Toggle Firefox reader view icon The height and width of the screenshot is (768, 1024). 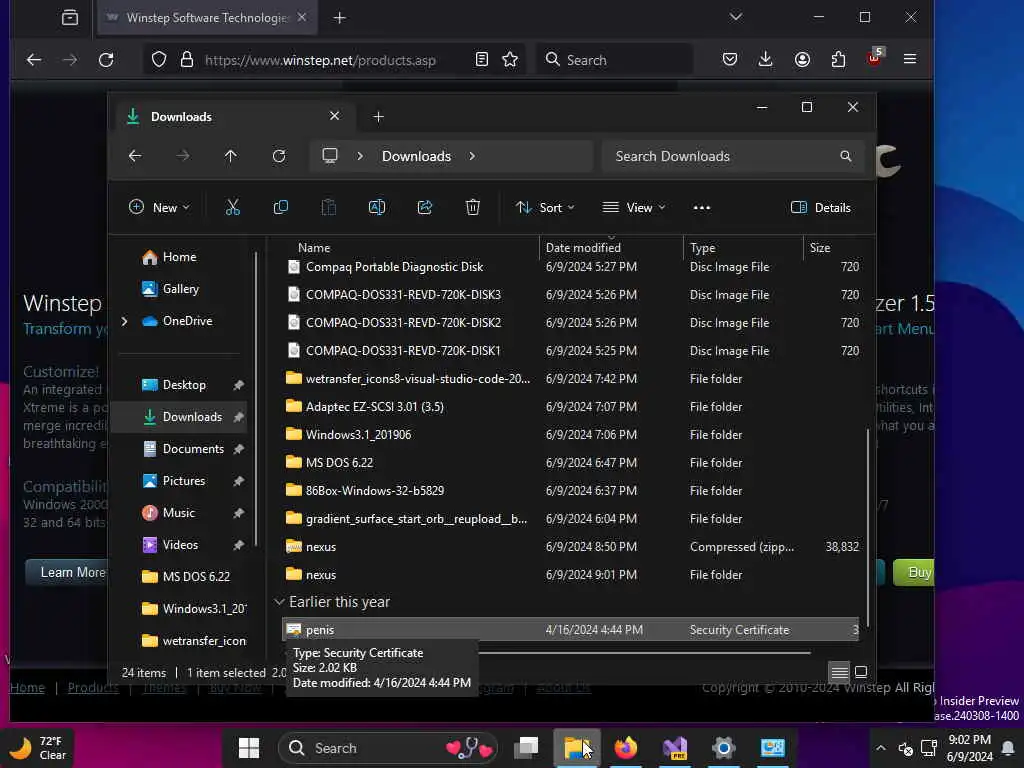[482, 60]
